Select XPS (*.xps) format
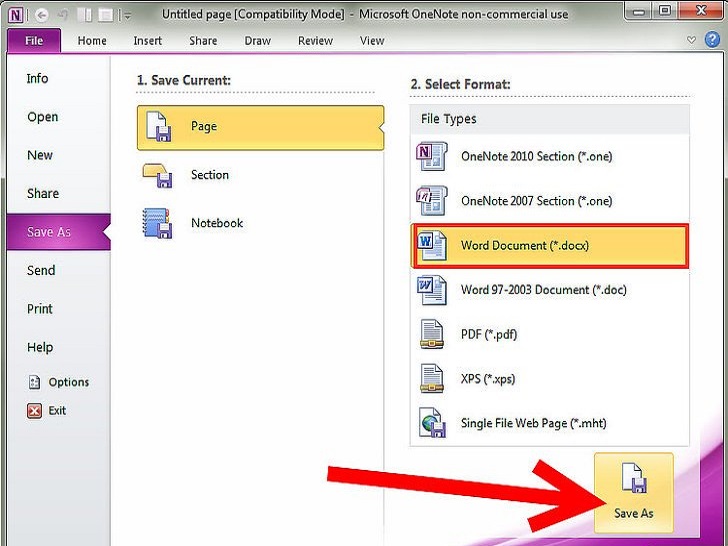Image resolution: width=728 pixels, height=546 pixels. point(550,379)
